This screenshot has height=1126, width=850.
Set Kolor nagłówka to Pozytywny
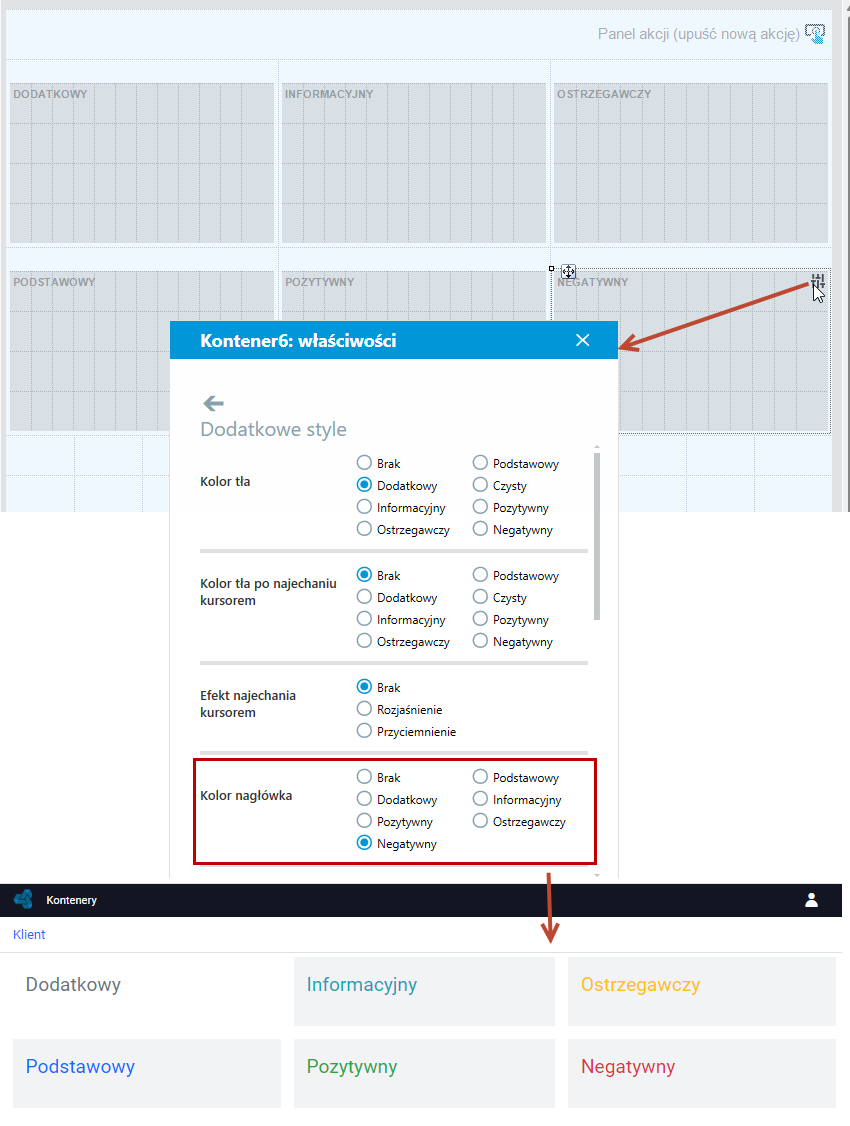365,821
